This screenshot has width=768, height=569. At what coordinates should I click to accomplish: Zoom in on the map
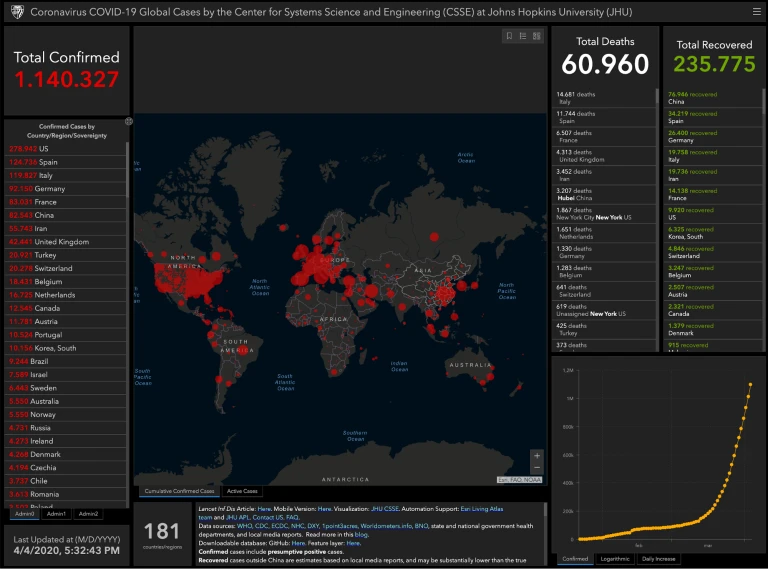537,456
